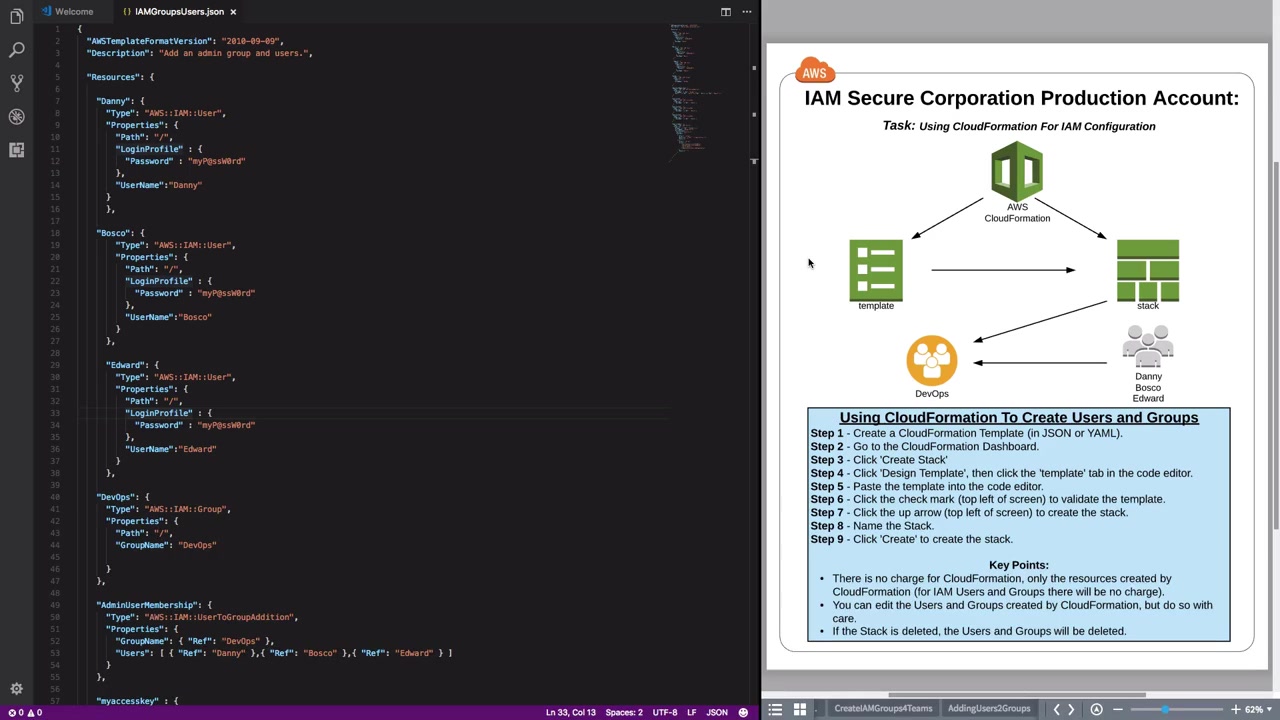The width and height of the screenshot is (1280, 720).
Task: Go to previous slide with left chevron
Action: [x=1056, y=709]
